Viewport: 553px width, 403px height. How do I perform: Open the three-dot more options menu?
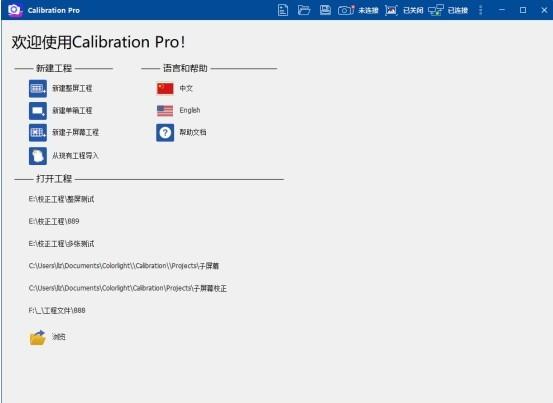480,10
